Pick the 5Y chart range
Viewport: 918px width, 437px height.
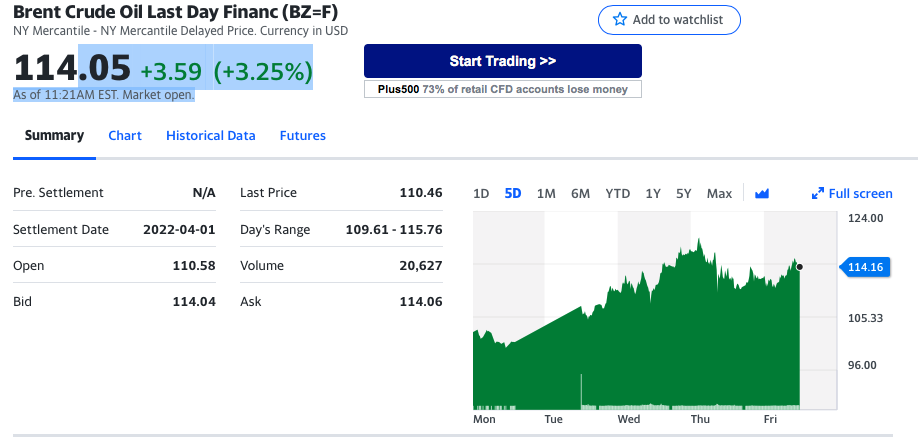pyautogui.click(x=684, y=193)
